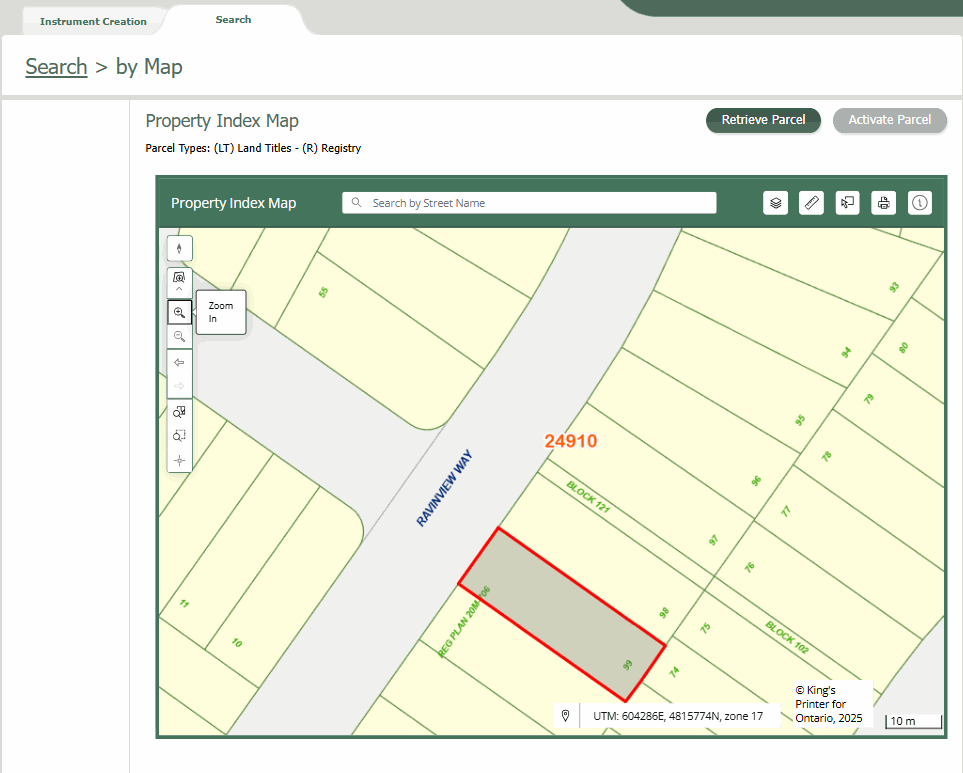Screen dimensions: 963x773
Task: Click parcel label 79
Action: [868, 398]
